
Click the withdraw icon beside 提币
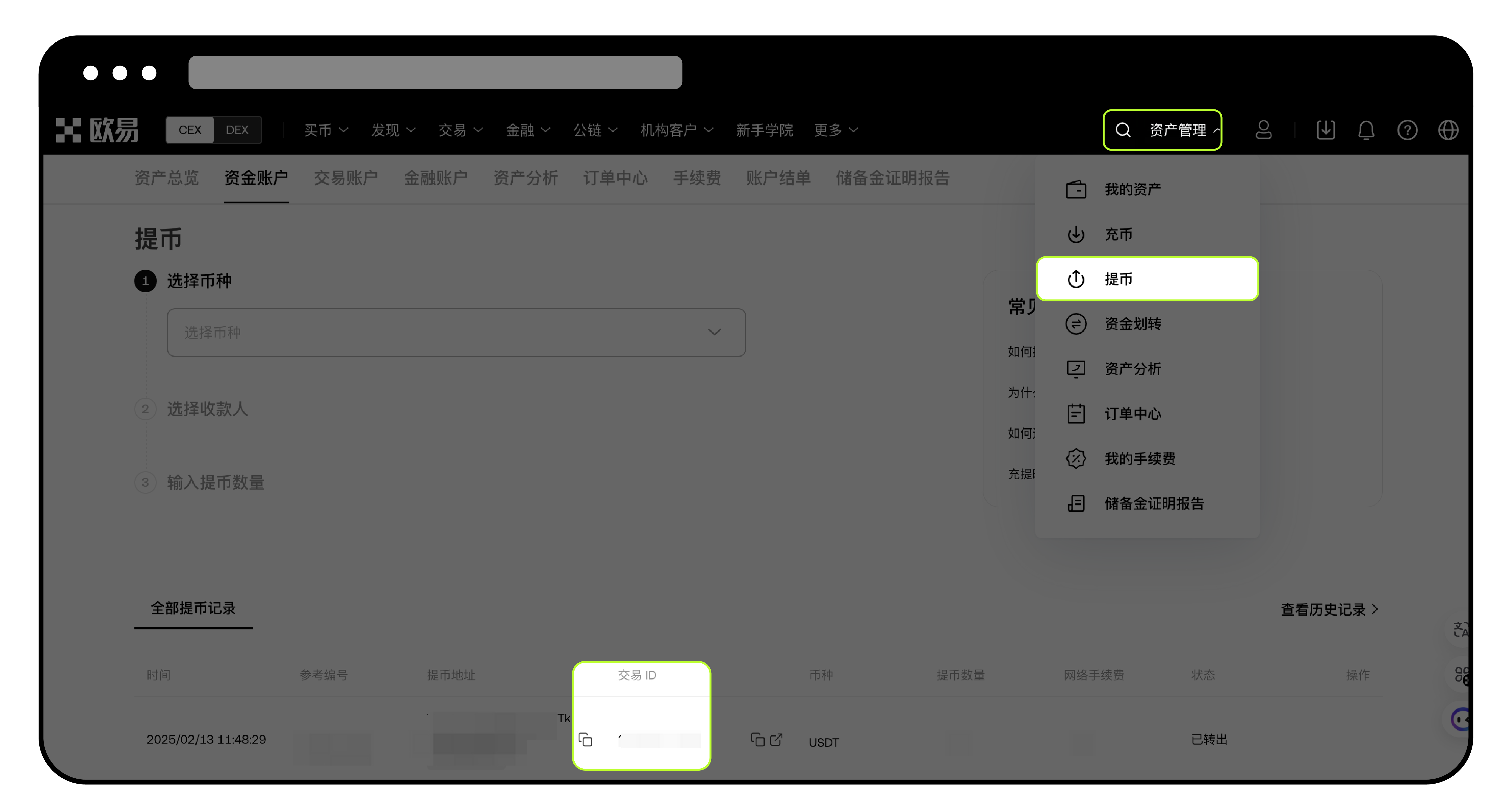coord(1076,279)
